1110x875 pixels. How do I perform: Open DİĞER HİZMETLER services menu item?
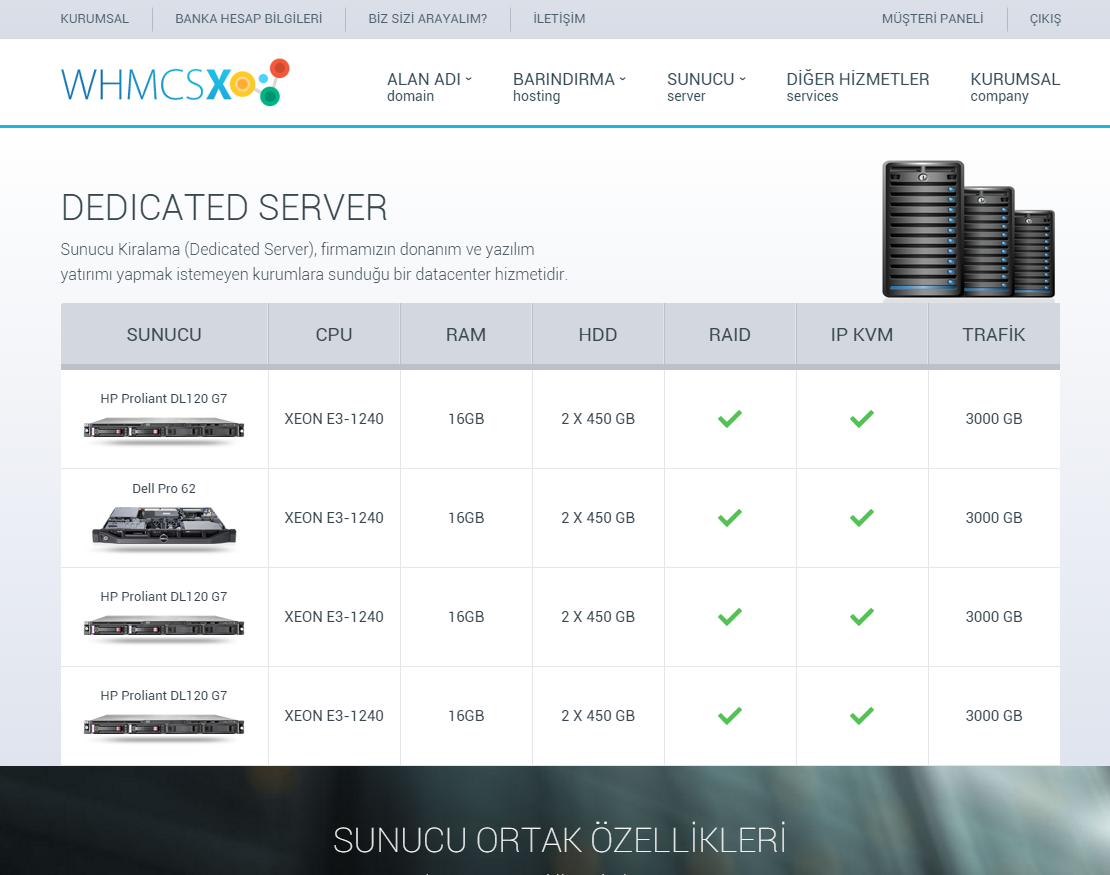point(857,86)
